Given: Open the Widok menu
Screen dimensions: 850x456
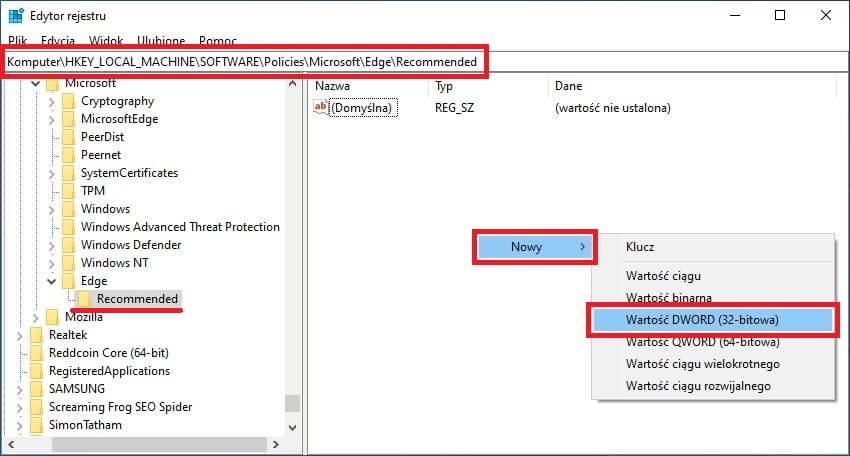Looking at the screenshot, I should (106, 41).
